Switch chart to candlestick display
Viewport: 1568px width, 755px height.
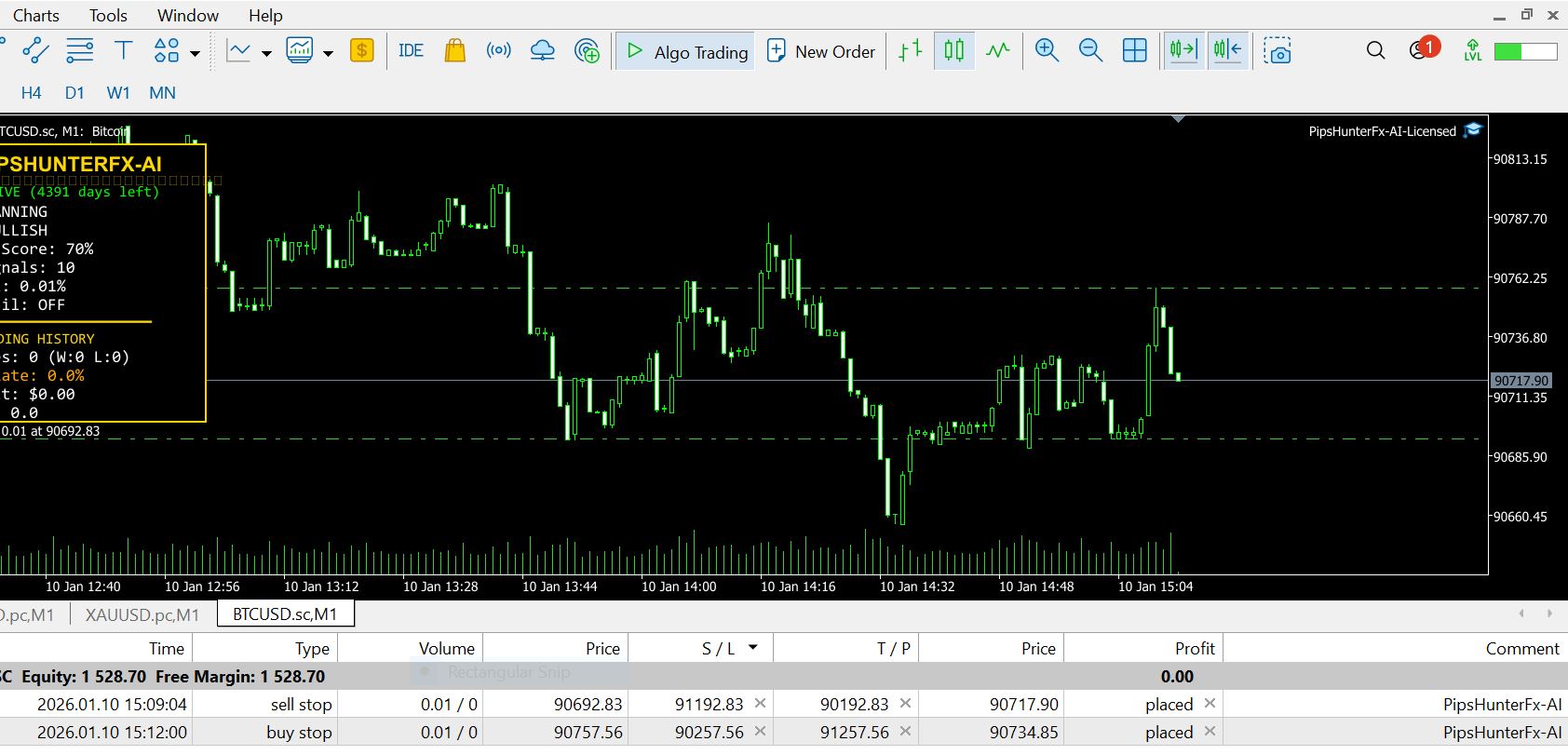[x=954, y=51]
